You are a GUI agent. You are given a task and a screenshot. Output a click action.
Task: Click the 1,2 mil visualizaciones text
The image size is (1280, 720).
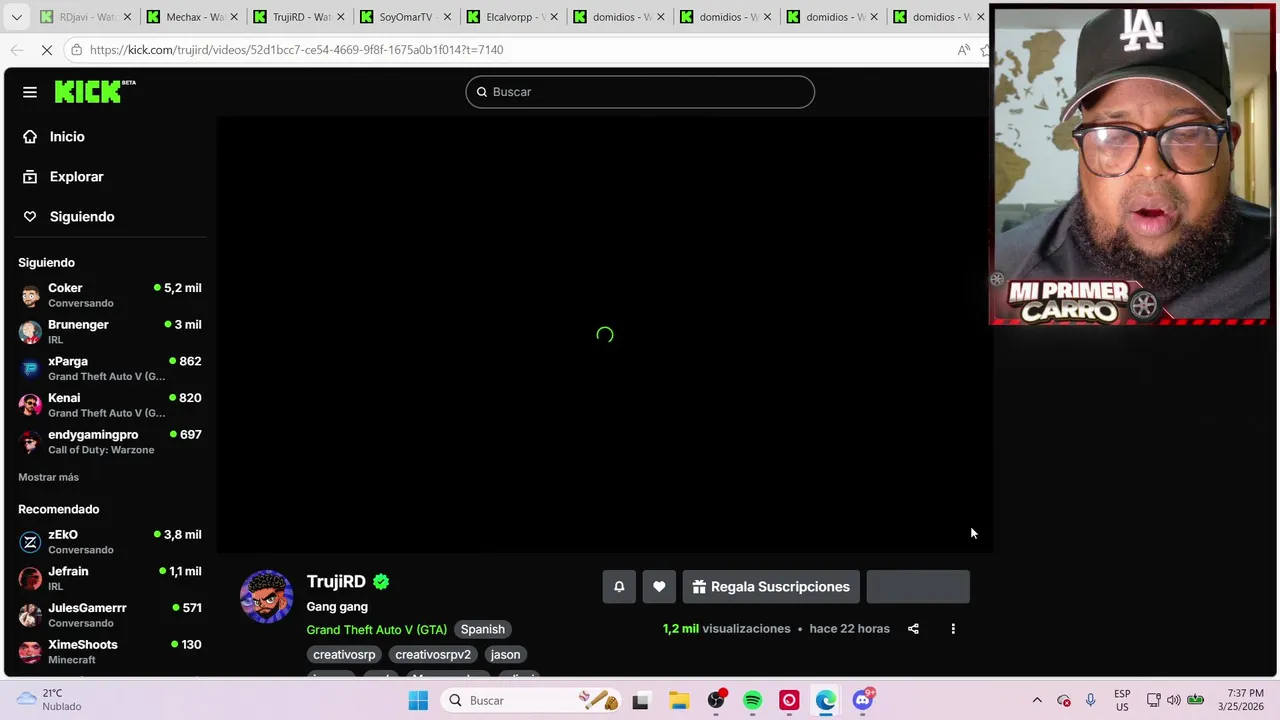pyautogui.click(x=727, y=629)
